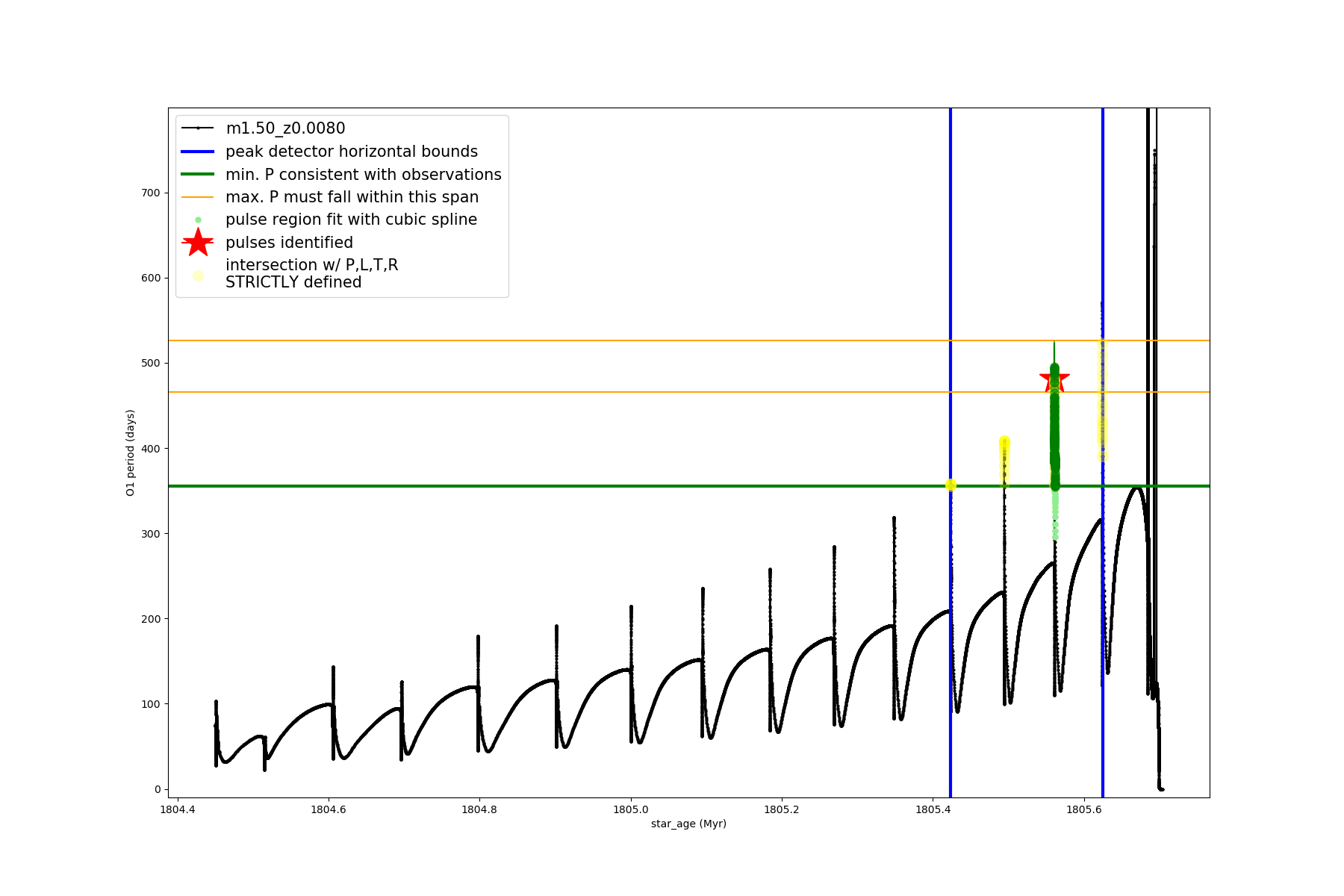Click the light green dot legend marker

click(x=198, y=220)
